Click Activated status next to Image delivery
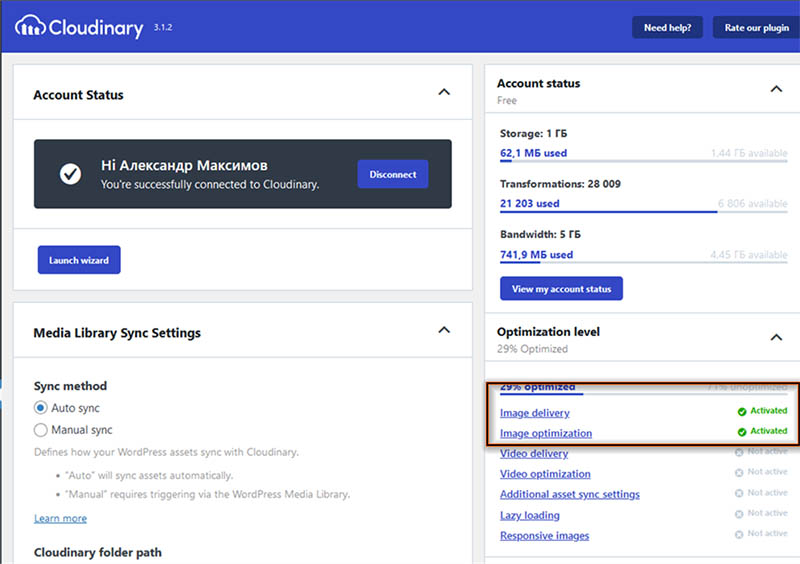The image size is (800, 564). point(768,410)
